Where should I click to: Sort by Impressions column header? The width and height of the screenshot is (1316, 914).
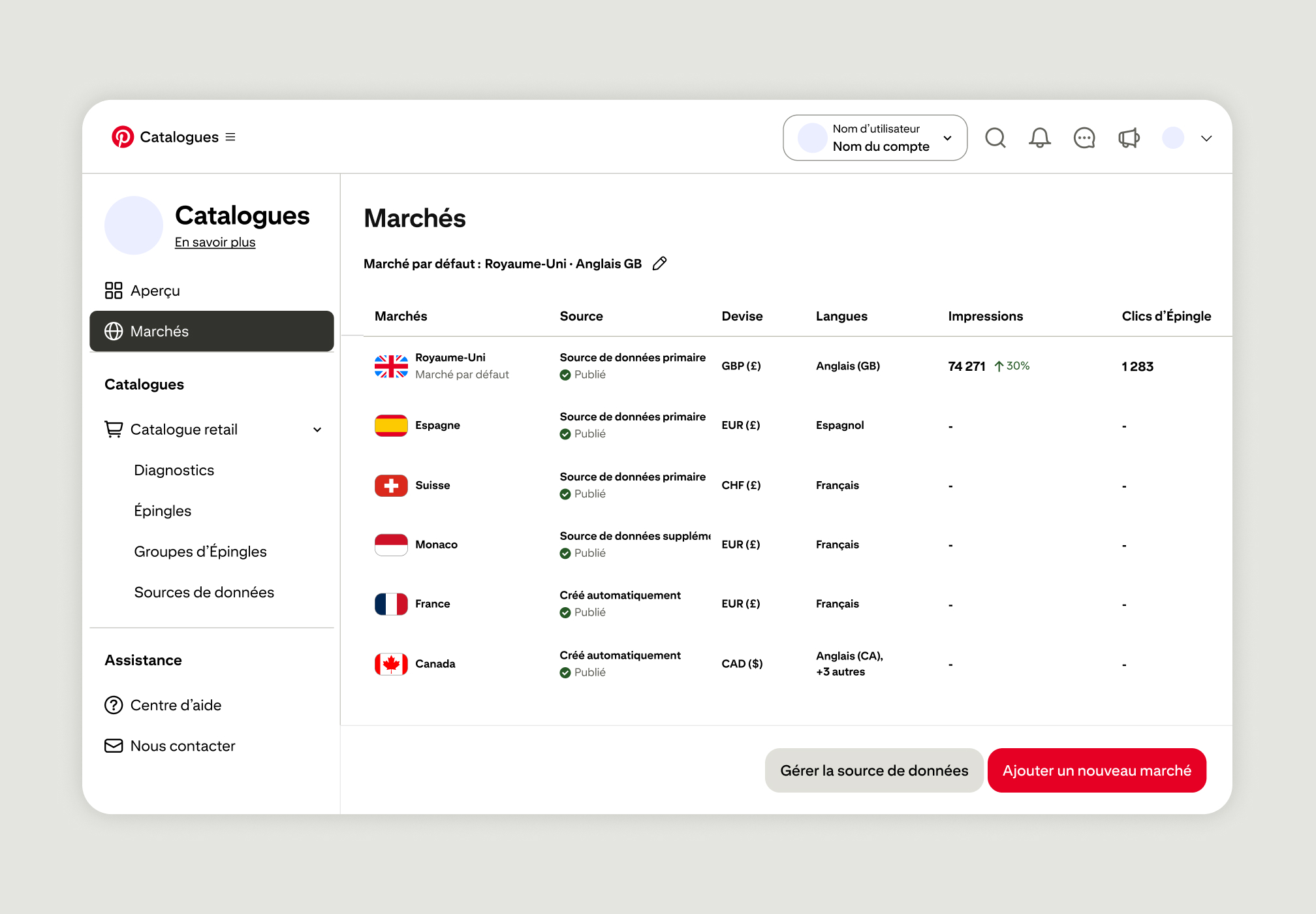[985, 316]
